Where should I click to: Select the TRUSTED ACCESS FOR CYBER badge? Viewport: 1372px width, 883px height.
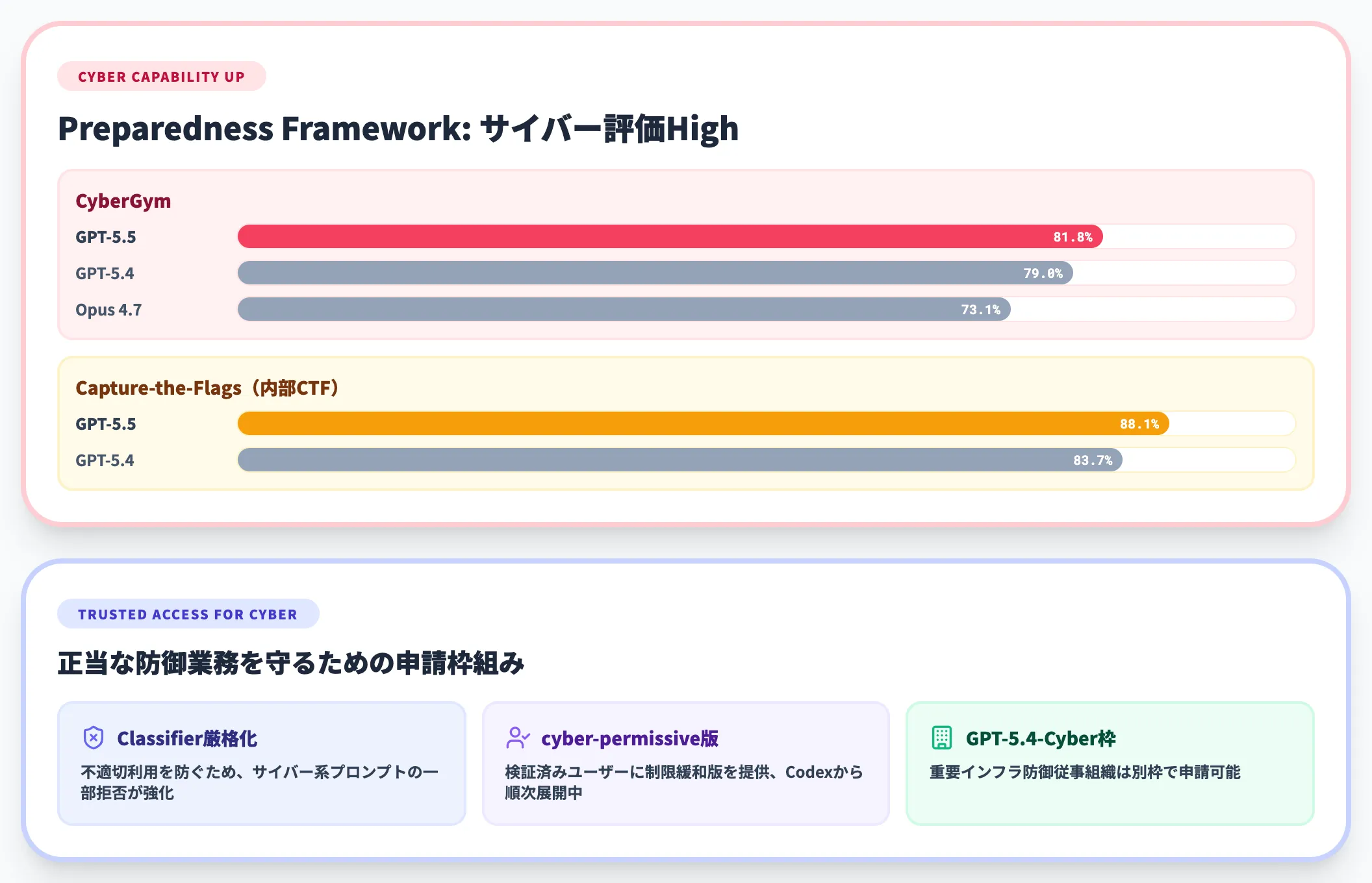(x=188, y=614)
